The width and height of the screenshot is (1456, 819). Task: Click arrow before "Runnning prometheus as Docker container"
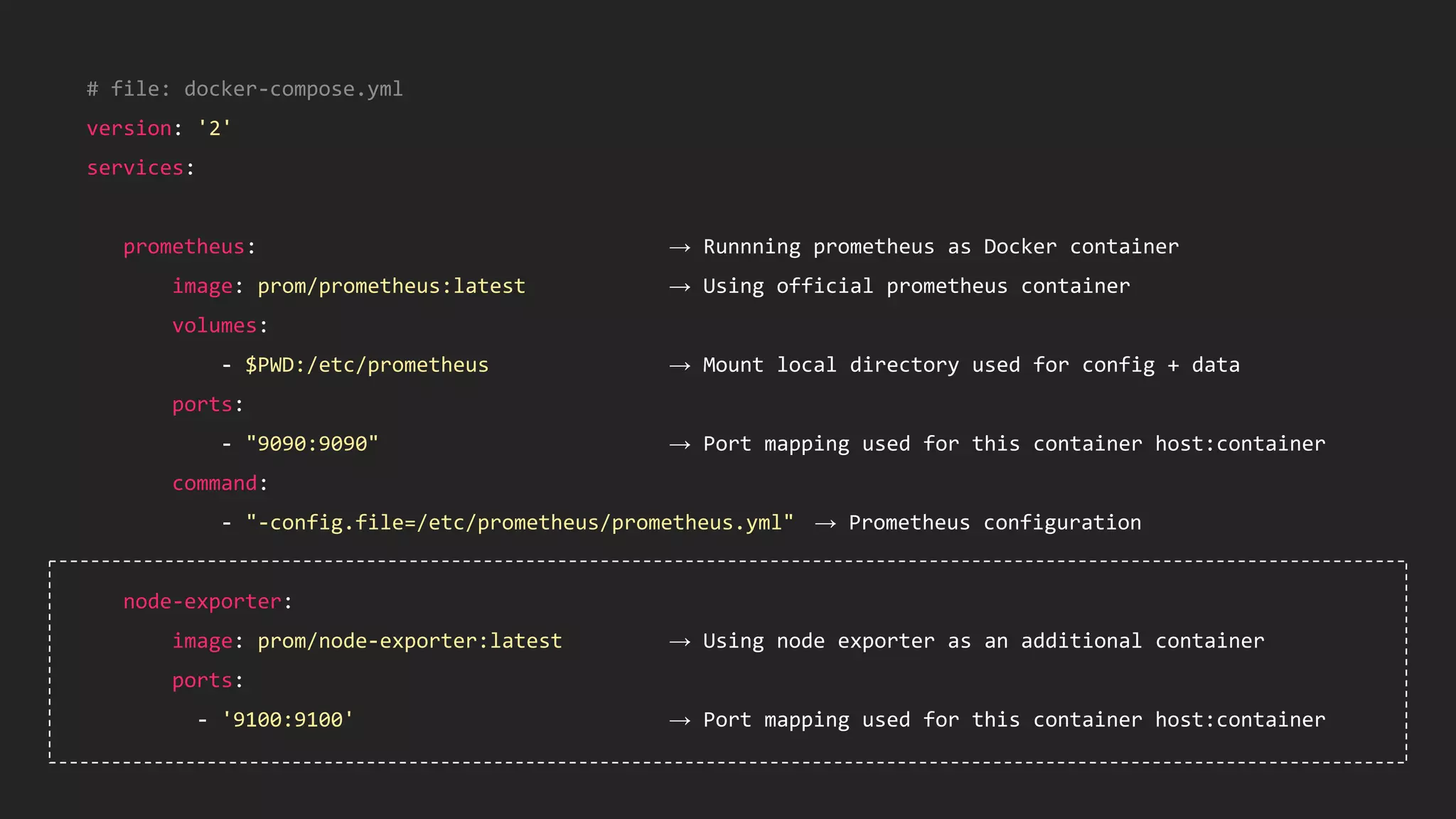[680, 247]
